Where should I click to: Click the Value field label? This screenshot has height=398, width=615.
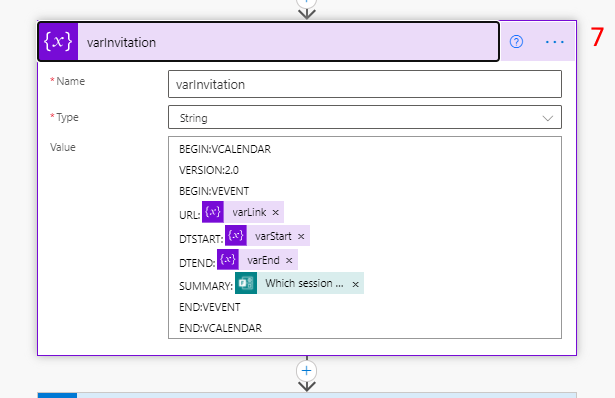[63, 147]
